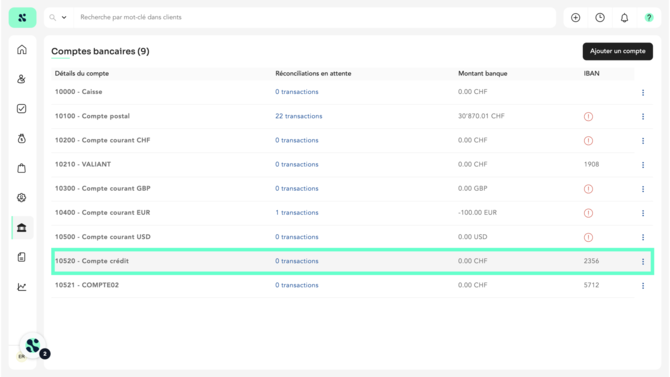Select 10300 - Compte courant GBP name
Screen dimensions: 670x377
click(102, 188)
